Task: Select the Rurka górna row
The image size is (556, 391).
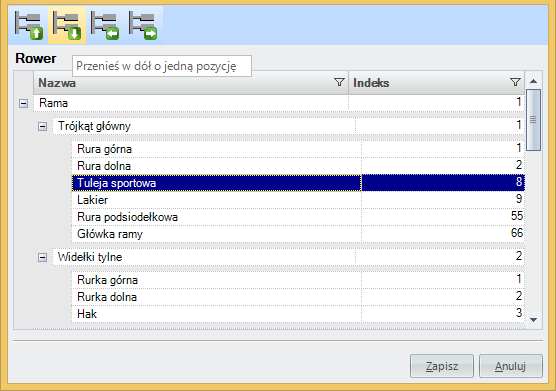Action: (x=298, y=280)
